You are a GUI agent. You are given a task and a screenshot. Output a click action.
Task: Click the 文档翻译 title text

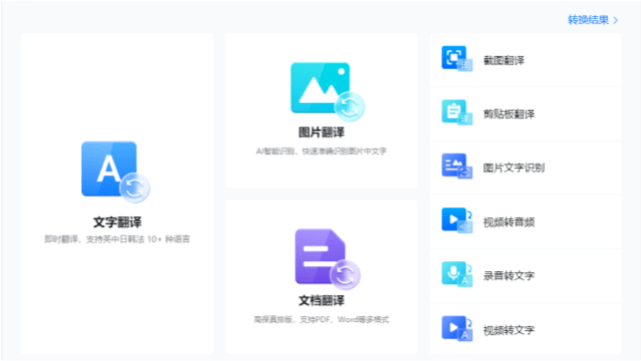click(321, 300)
